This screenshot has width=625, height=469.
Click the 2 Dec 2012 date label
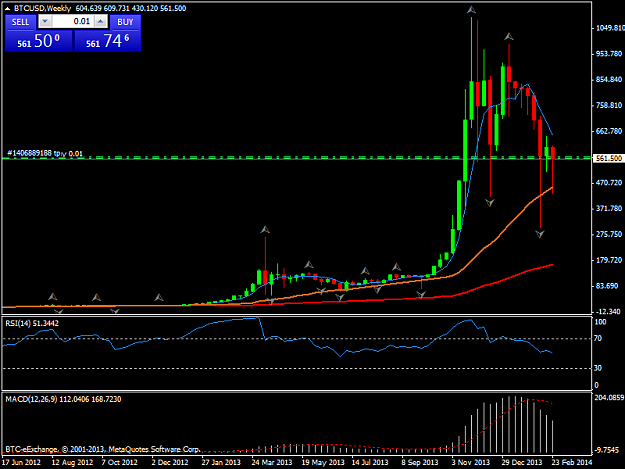(169, 462)
